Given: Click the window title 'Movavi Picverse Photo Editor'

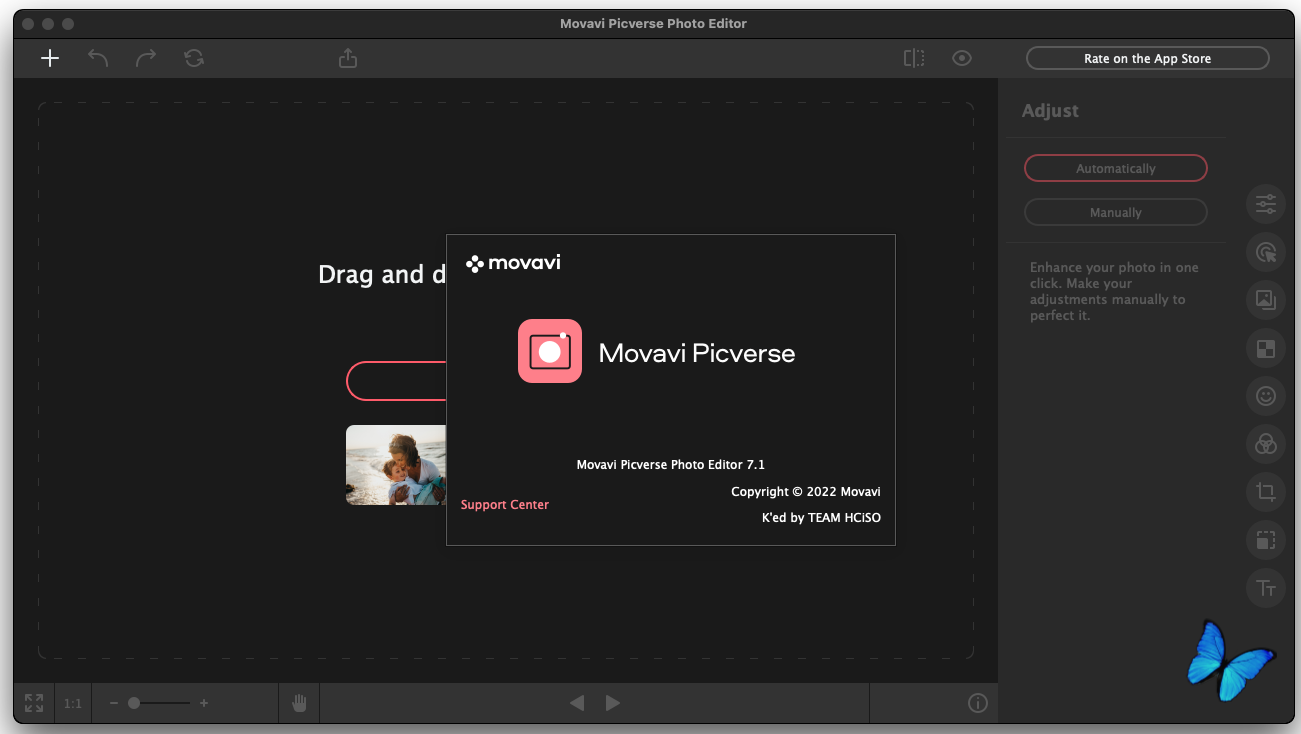Looking at the screenshot, I should pyautogui.click(x=654, y=23).
